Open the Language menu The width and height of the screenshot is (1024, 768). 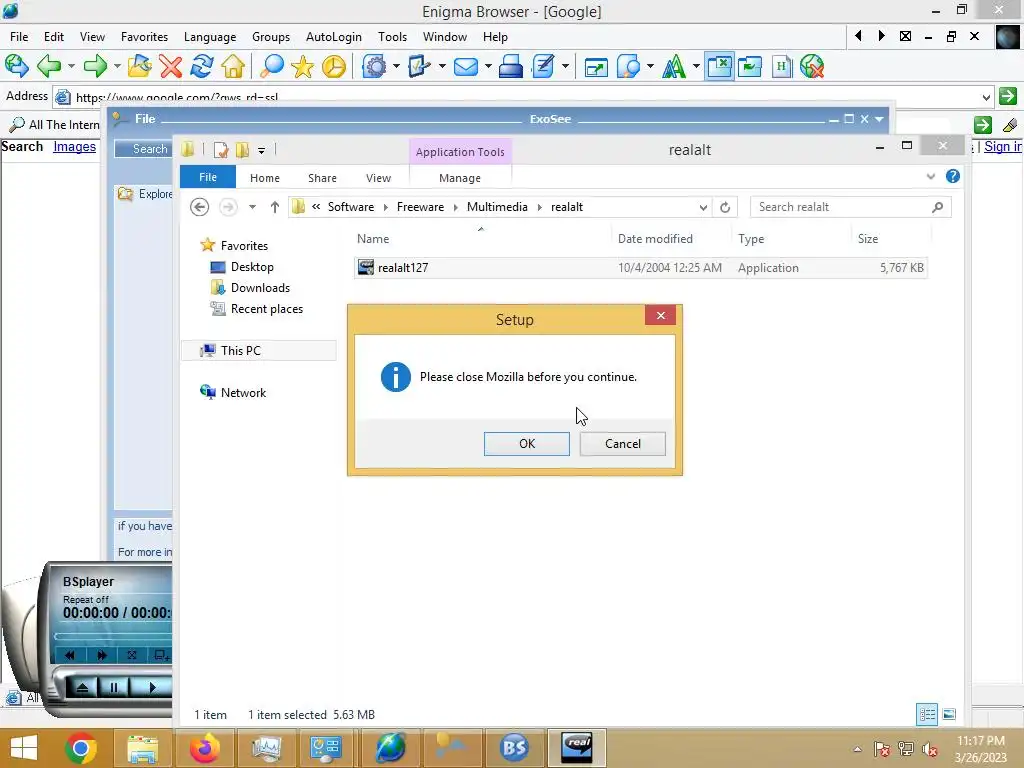pos(210,37)
